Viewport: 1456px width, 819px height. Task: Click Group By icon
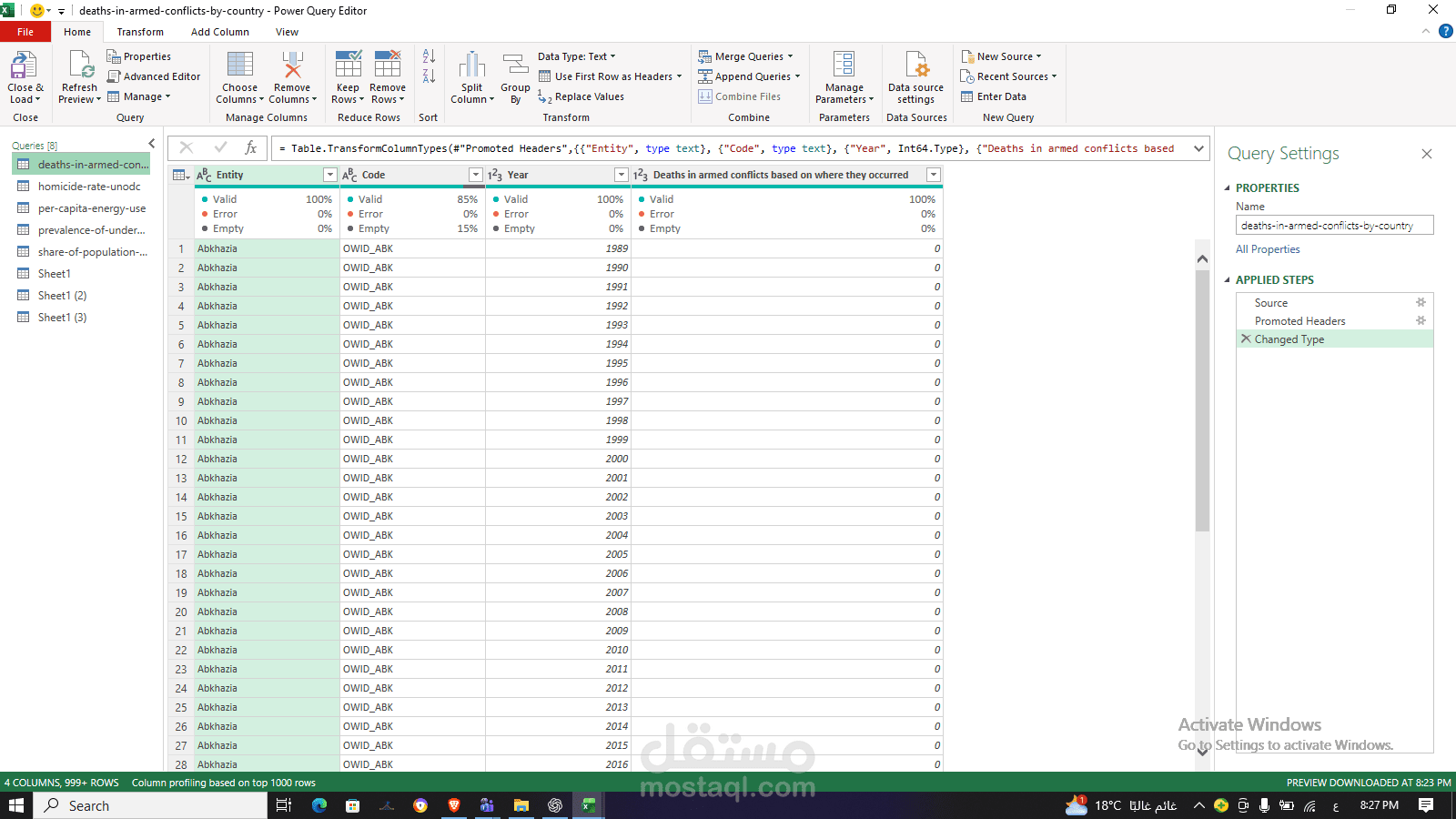point(516,66)
